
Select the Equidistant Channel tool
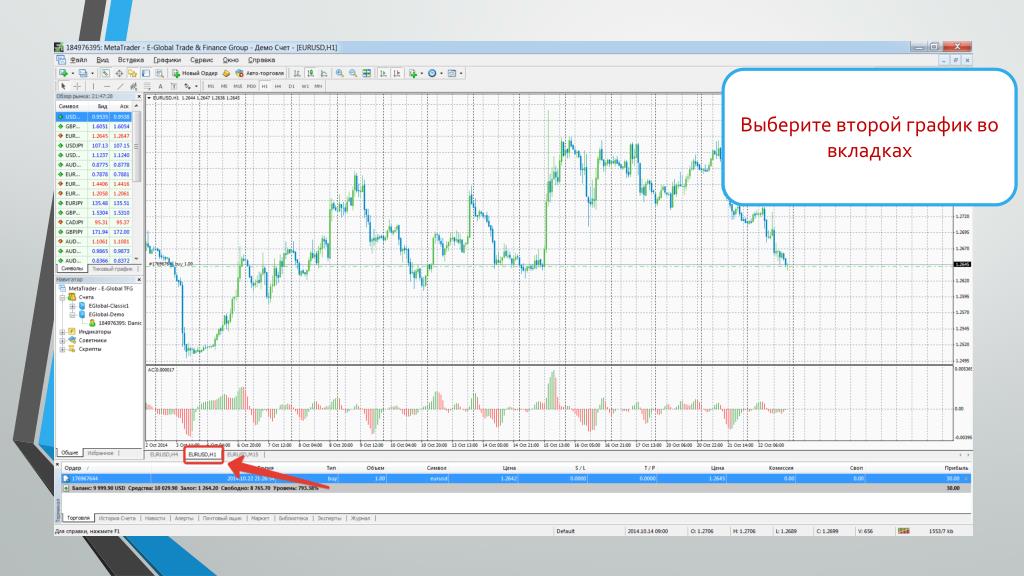point(134,86)
